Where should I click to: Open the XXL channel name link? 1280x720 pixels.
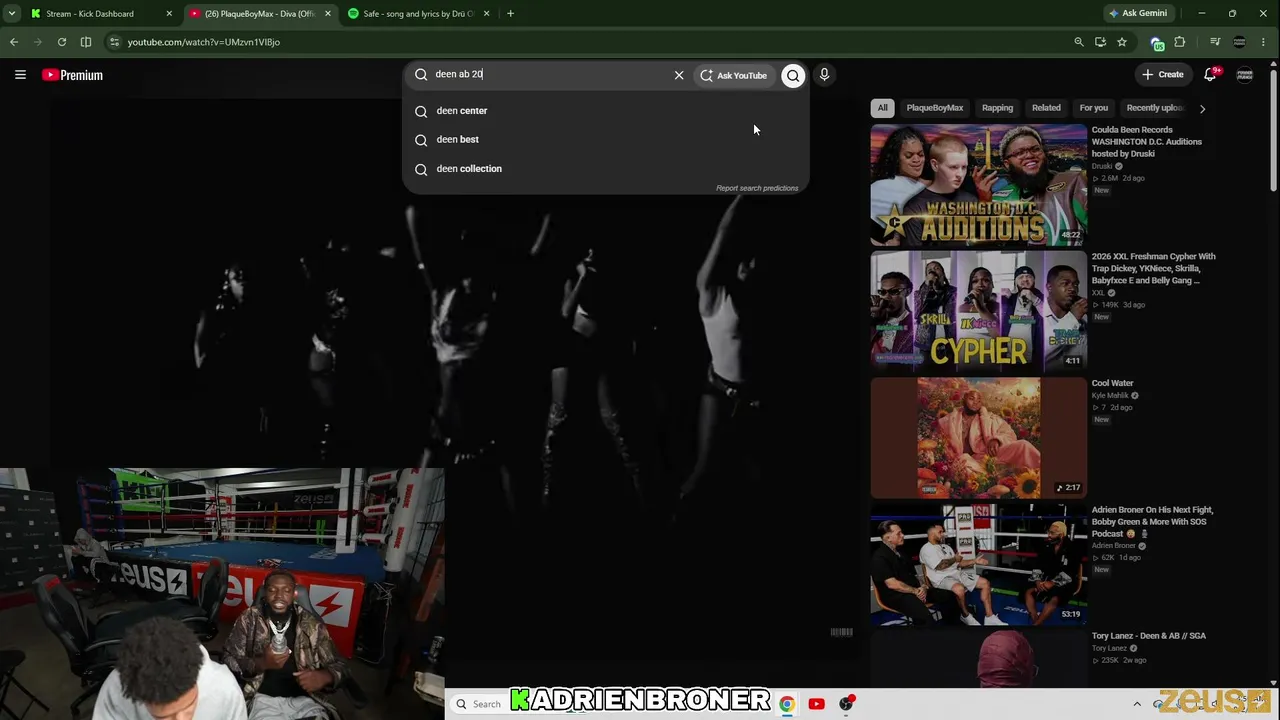1098,293
